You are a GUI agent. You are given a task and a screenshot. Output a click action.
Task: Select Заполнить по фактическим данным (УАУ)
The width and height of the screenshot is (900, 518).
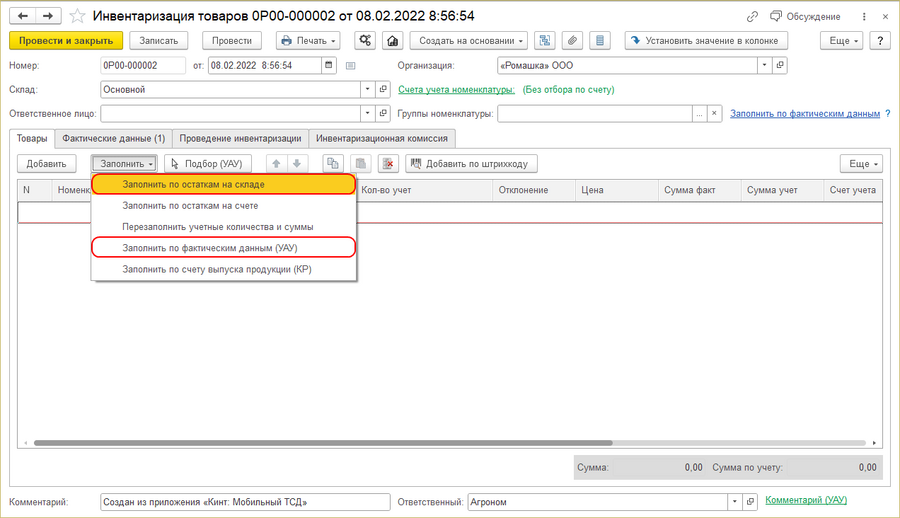click(x=224, y=248)
